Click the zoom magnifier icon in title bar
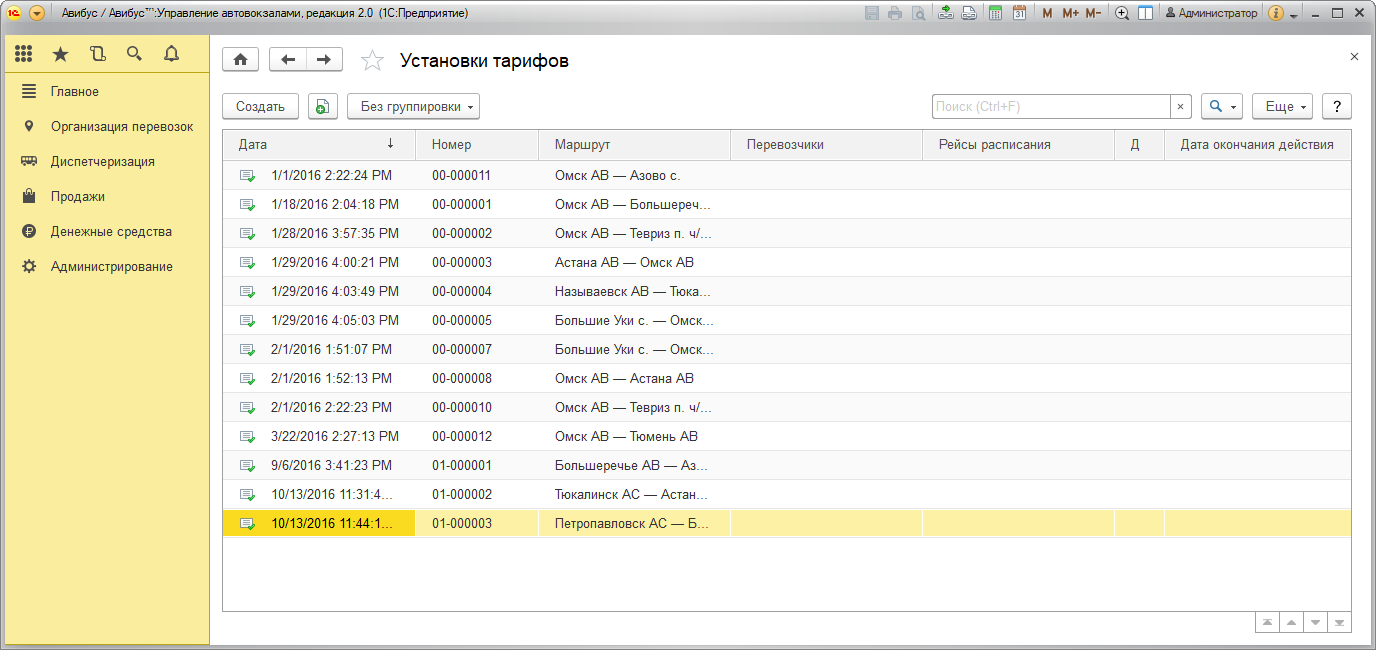Viewport: 1376px width, 650px height. (1122, 14)
